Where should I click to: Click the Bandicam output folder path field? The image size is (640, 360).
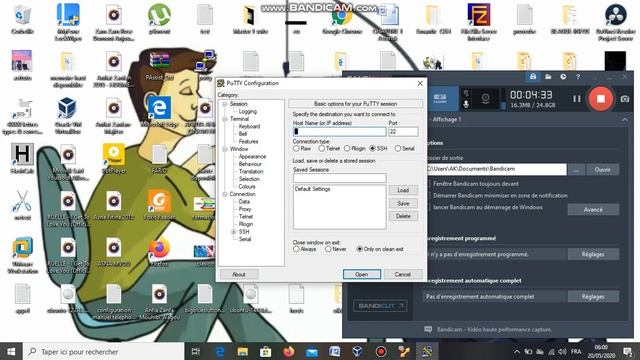pos(497,169)
